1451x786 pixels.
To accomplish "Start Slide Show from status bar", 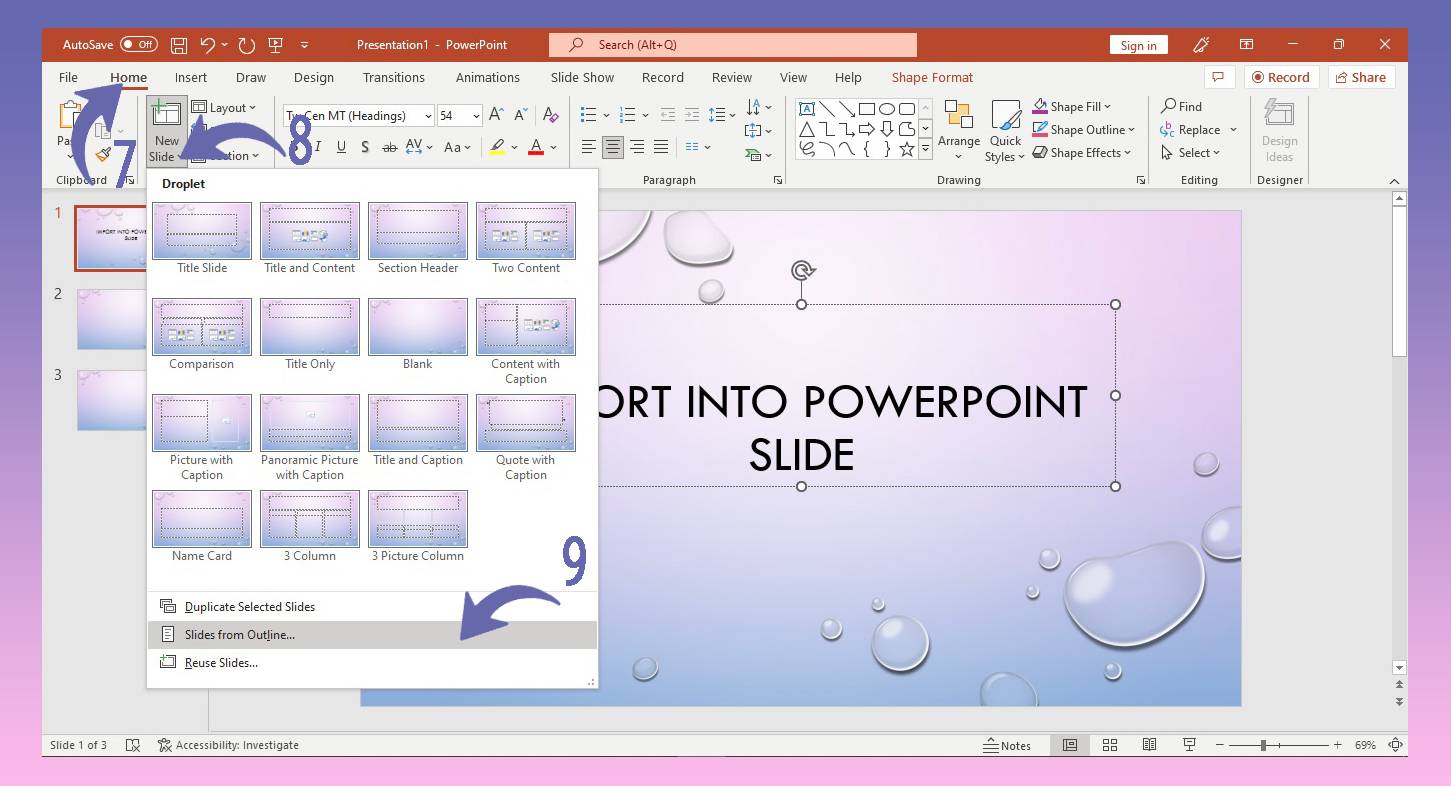I will (1189, 745).
